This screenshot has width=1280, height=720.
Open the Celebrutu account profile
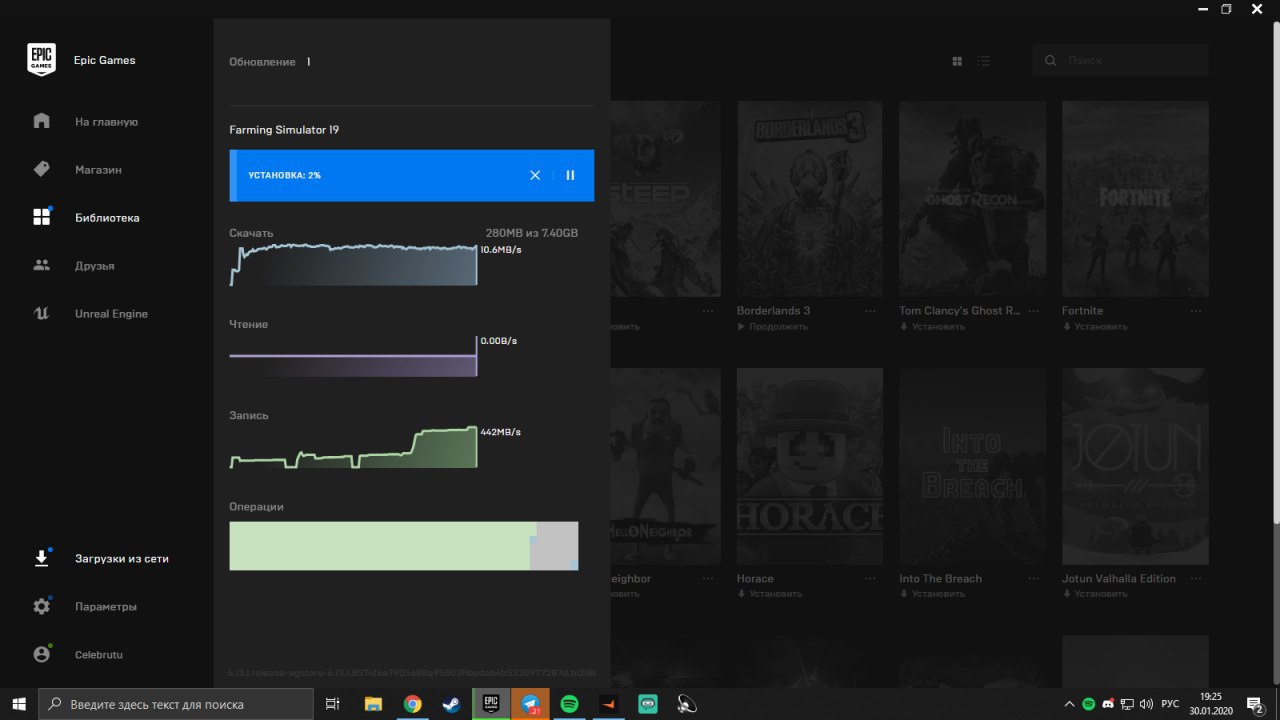[98, 655]
